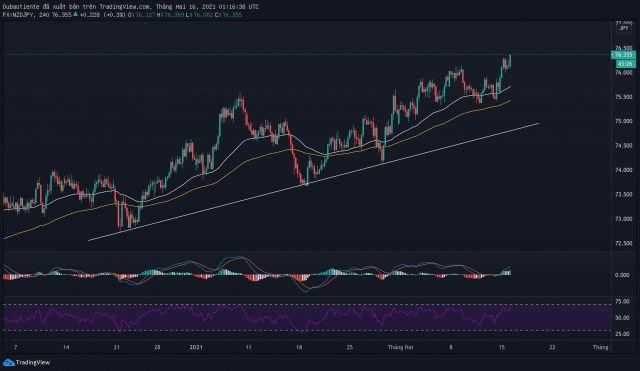Select the current price tag 76.355
Viewport: 640px width, 371px height.
623,55
